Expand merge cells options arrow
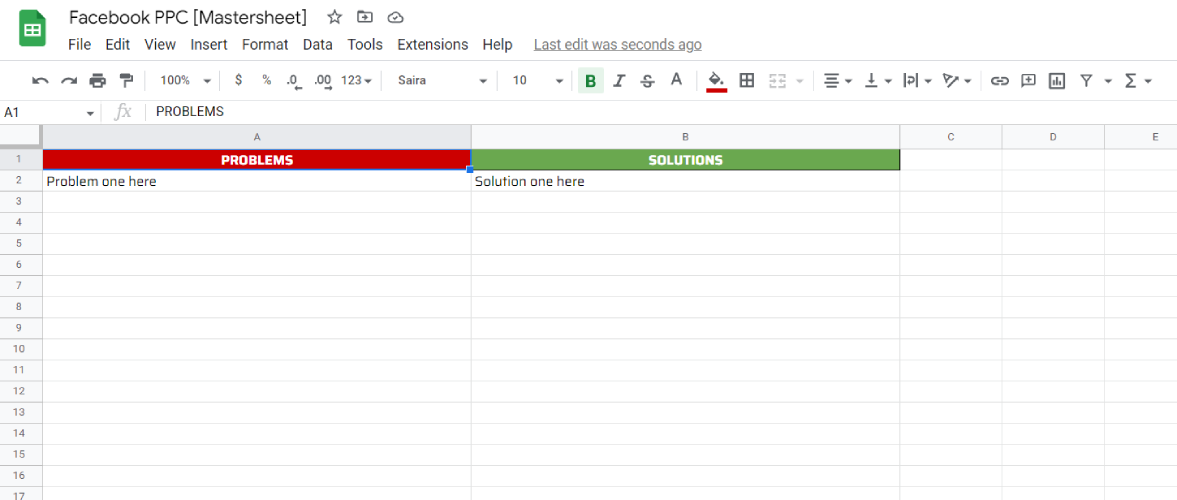Viewport: 1177px width, 500px height. click(x=799, y=80)
